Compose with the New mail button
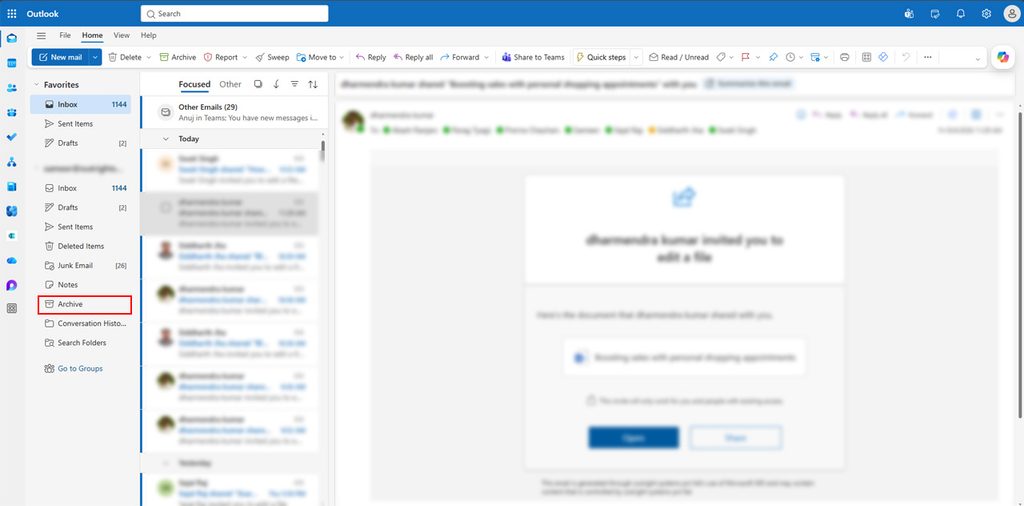The height and width of the screenshot is (506, 1024). [x=60, y=57]
